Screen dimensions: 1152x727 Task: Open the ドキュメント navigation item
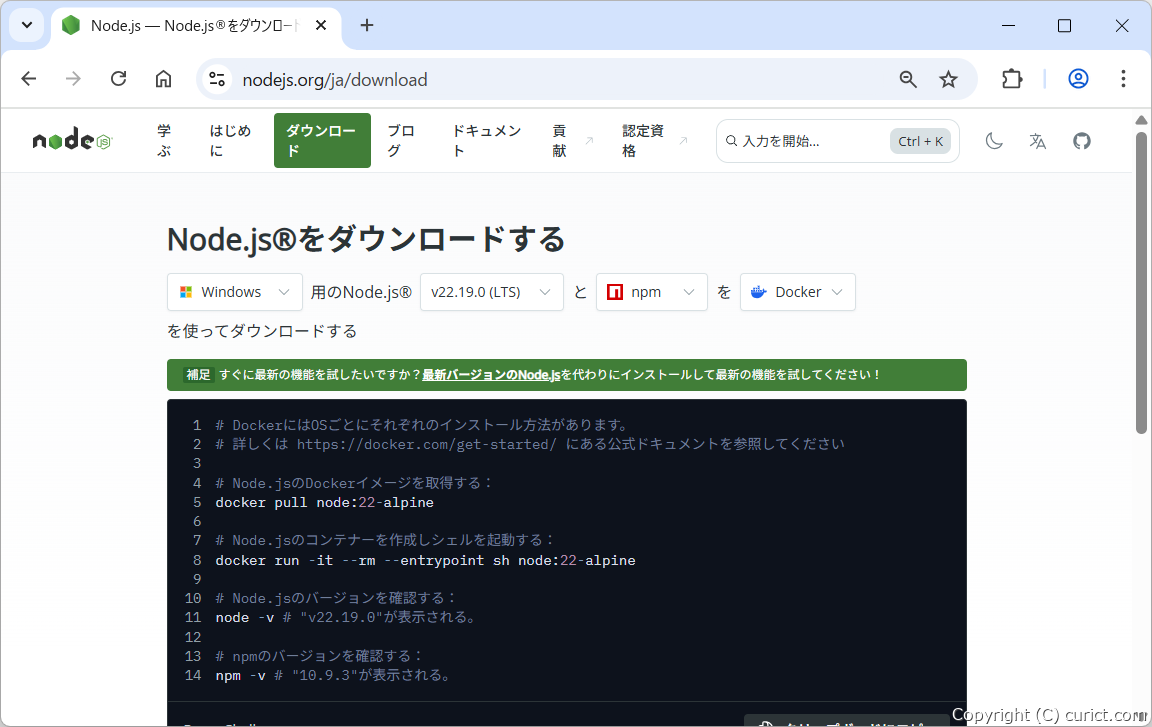pos(486,141)
